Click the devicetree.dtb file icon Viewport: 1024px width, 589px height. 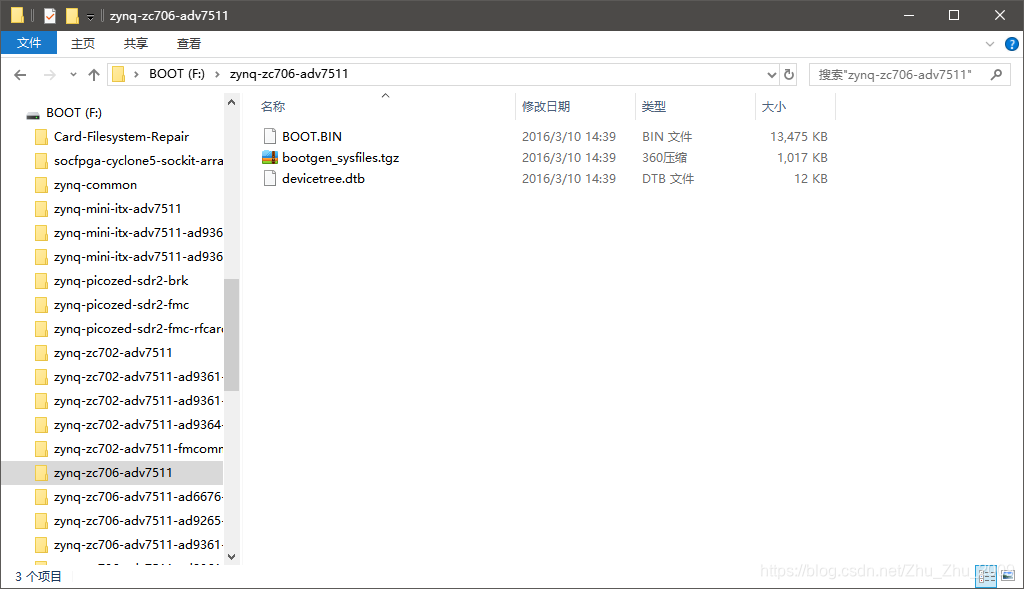coord(270,178)
